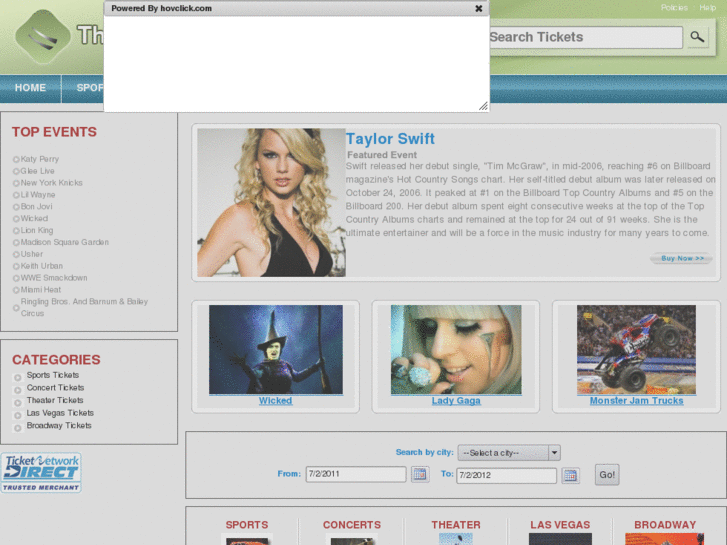Open the Monster Jam Trucks caption link
This screenshot has width=727, height=545.
[636, 400]
